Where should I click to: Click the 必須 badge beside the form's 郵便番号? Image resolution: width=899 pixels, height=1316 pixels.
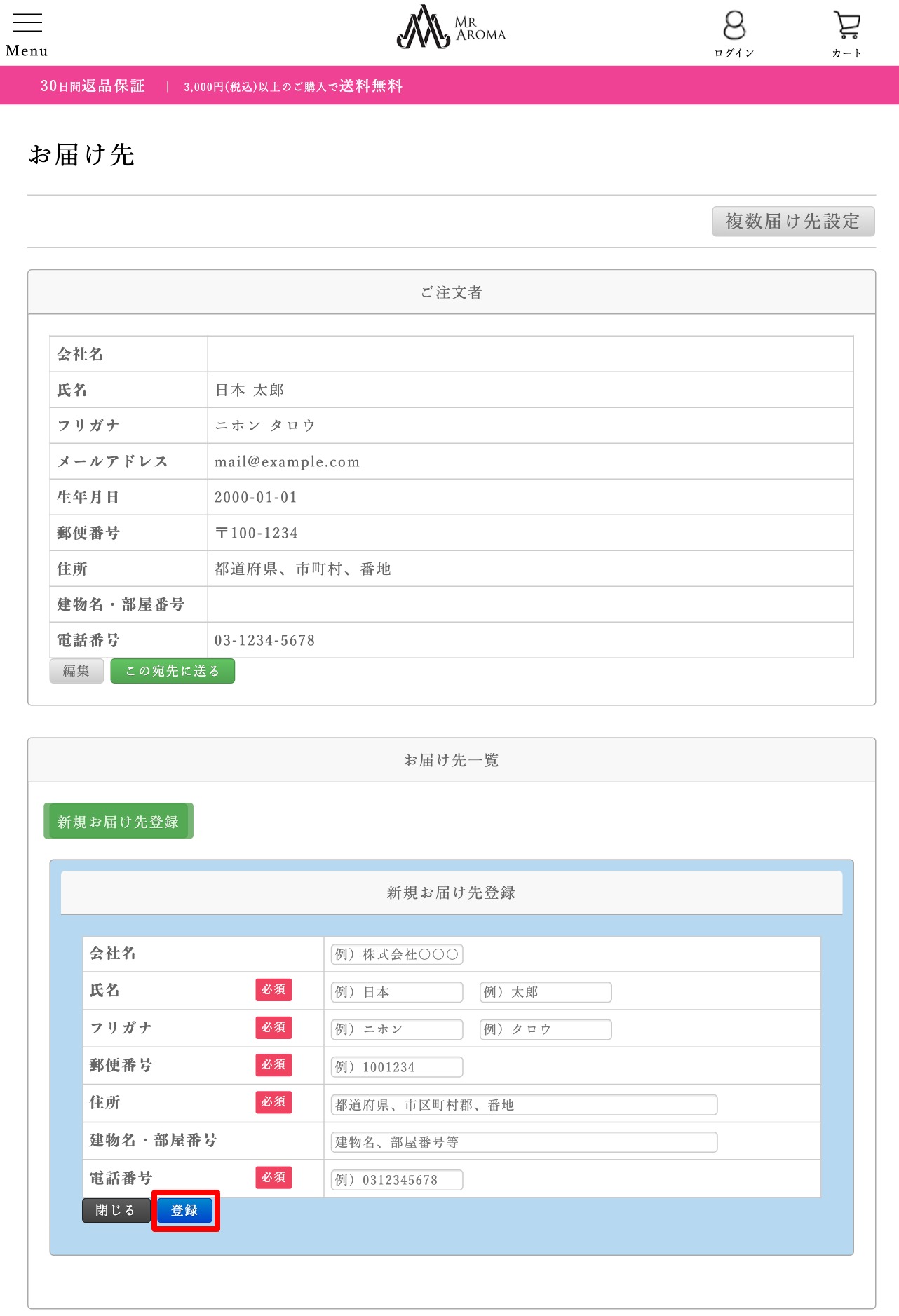(273, 1065)
